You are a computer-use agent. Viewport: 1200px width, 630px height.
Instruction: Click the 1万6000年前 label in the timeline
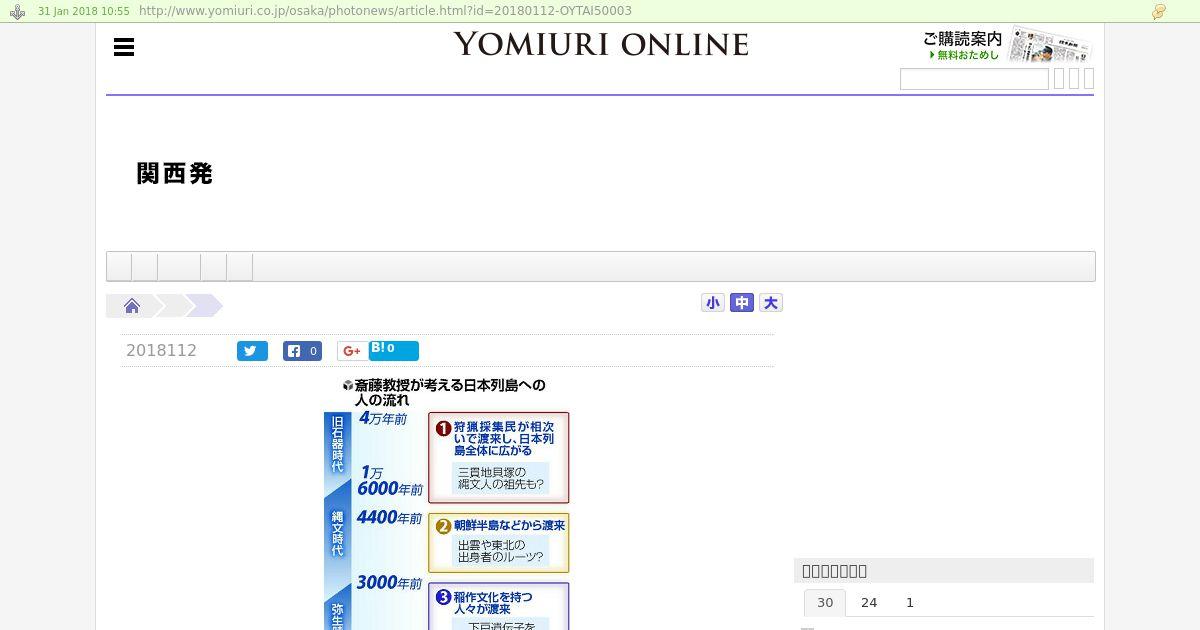tap(390, 481)
